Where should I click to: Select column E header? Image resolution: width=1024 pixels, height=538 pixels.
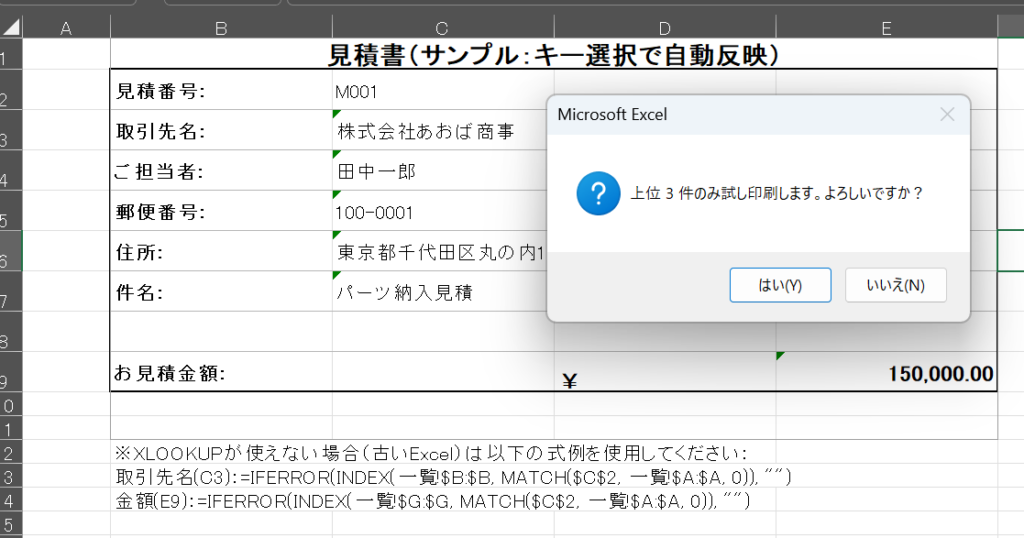886,29
